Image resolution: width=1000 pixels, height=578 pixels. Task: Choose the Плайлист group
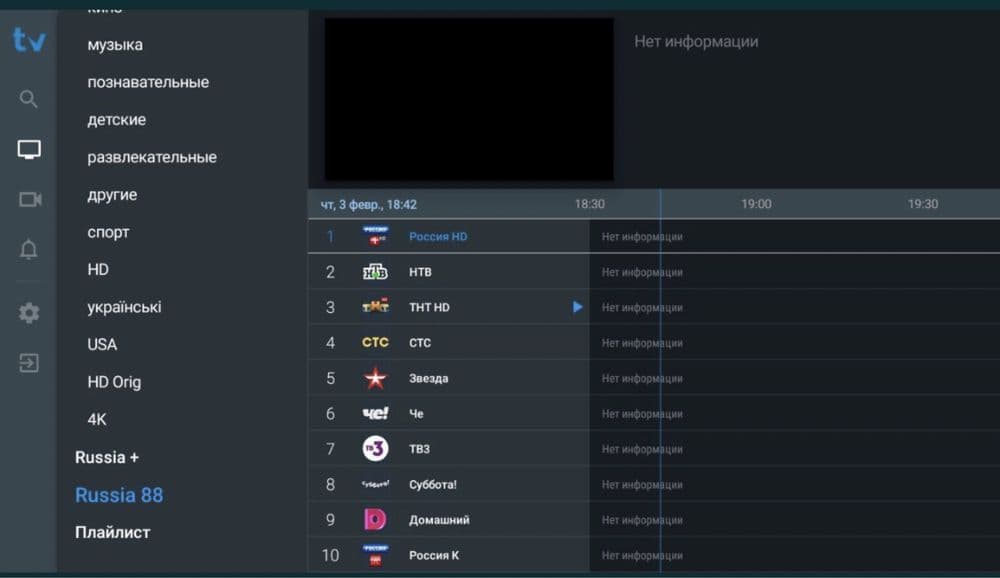pos(113,532)
